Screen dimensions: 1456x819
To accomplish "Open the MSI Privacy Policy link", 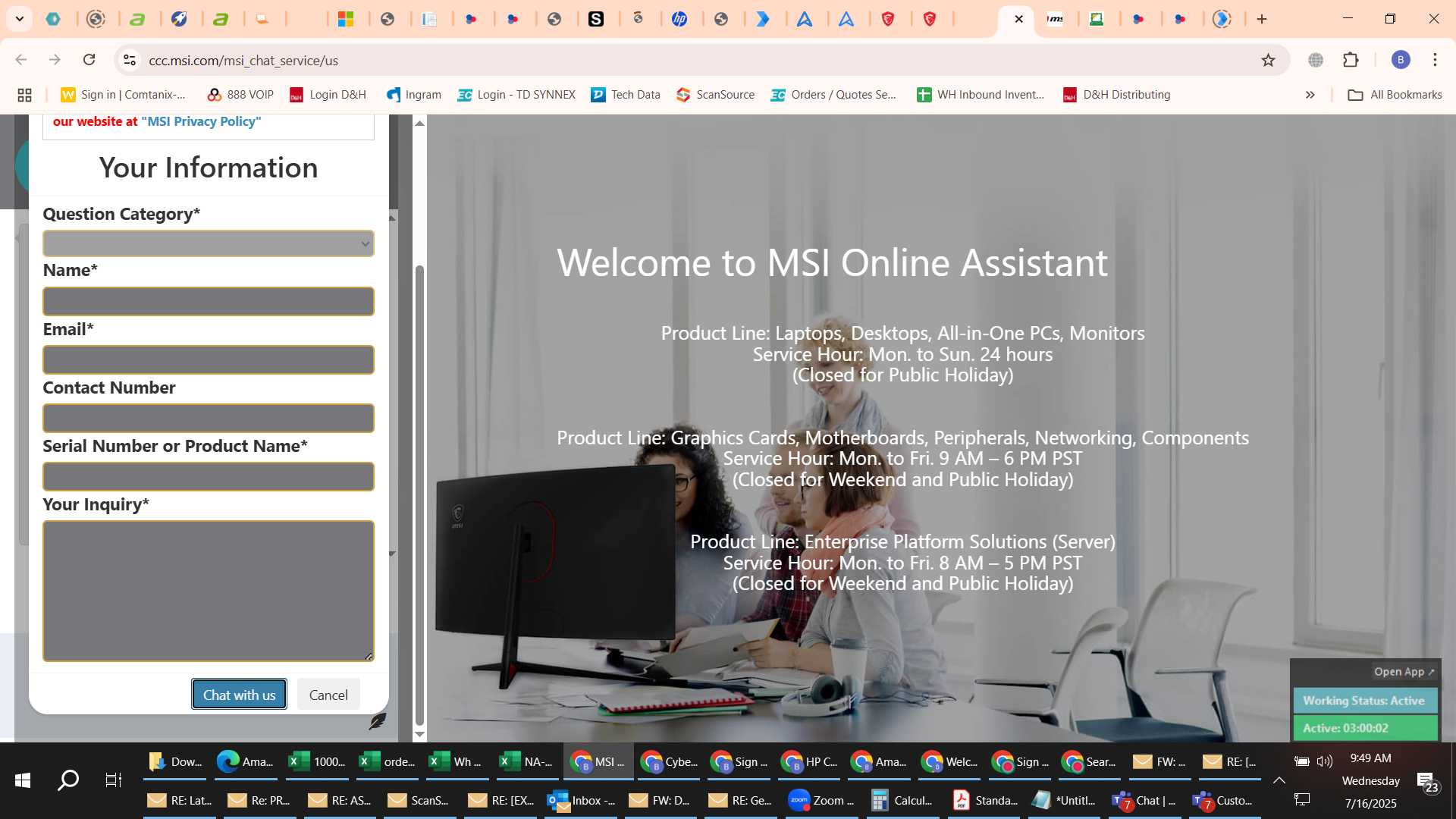I will coord(201,121).
